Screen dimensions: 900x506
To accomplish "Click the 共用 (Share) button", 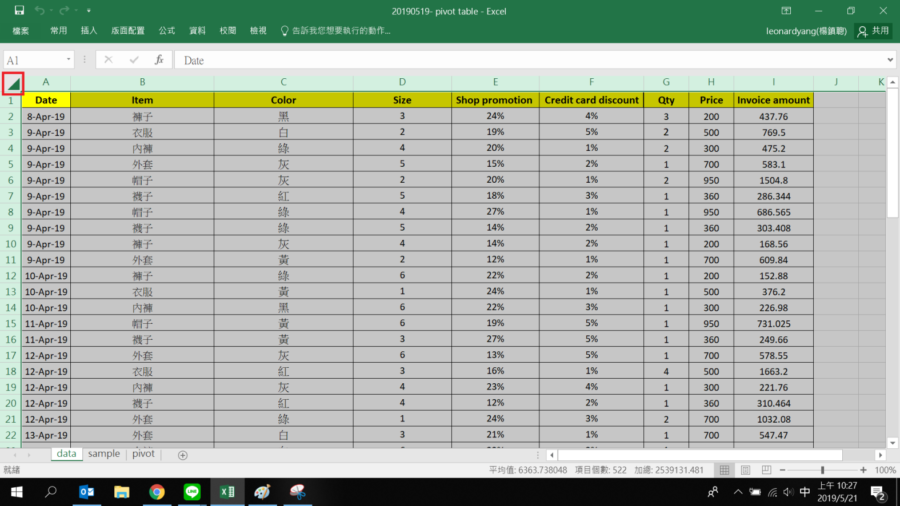I will click(x=873, y=31).
